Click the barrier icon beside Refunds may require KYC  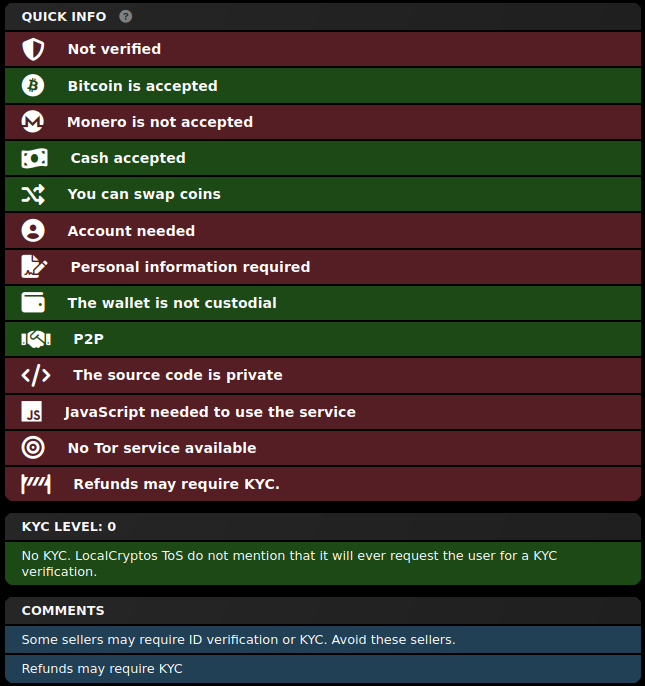coord(36,484)
